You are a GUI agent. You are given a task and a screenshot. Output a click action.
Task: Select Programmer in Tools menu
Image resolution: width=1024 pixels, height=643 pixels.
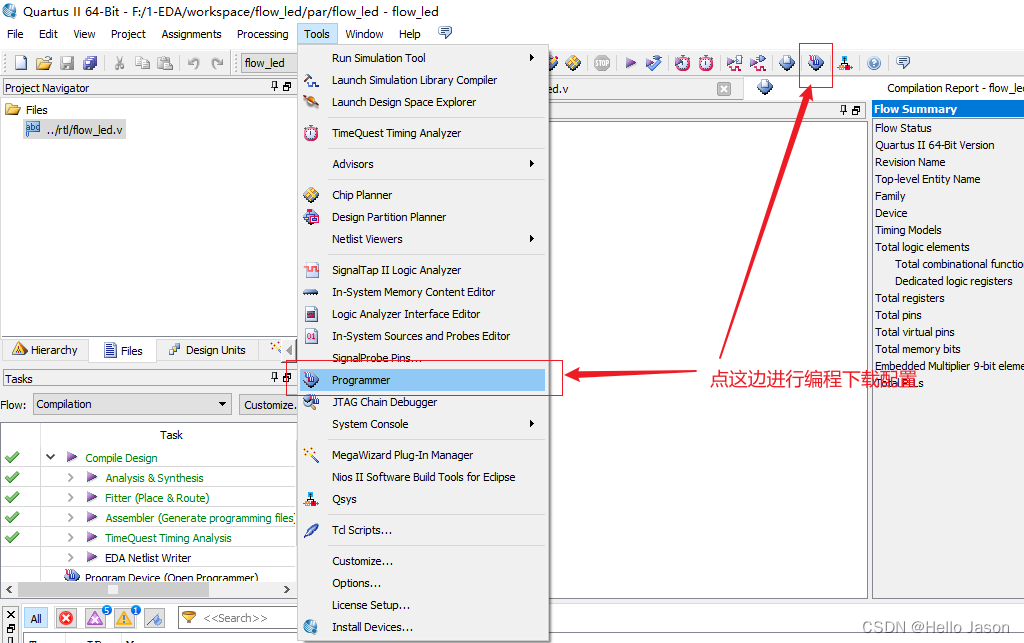pyautogui.click(x=423, y=380)
